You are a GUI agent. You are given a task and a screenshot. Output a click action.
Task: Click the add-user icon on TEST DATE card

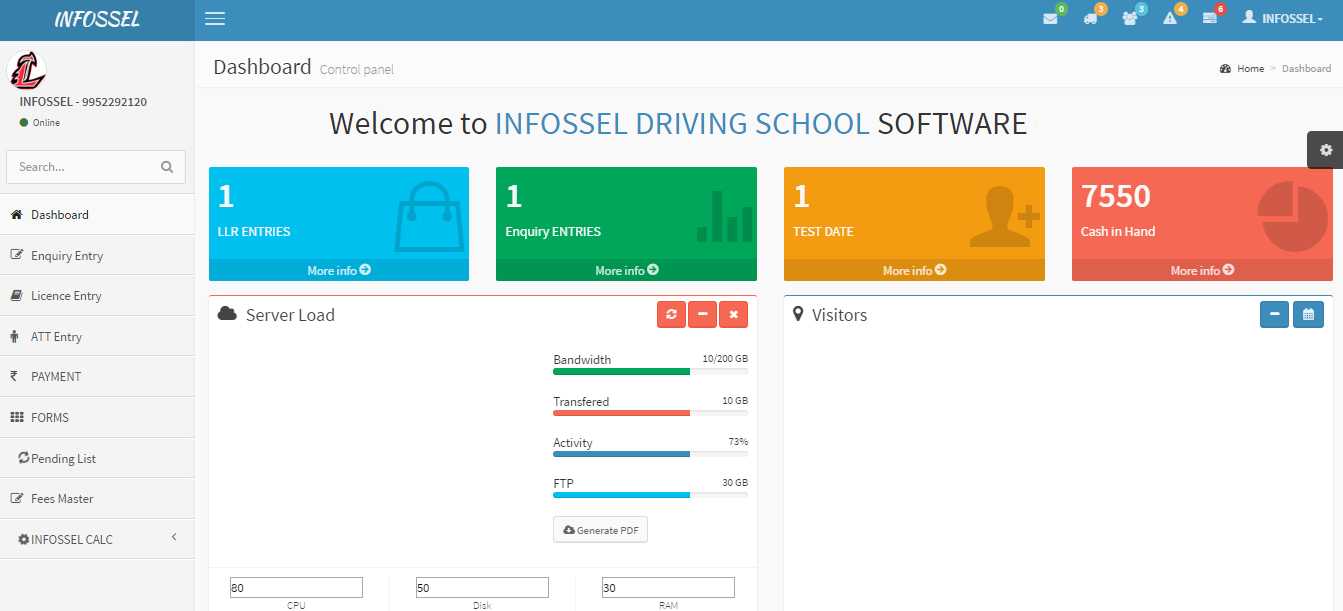pyautogui.click(x=1005, y=216)
